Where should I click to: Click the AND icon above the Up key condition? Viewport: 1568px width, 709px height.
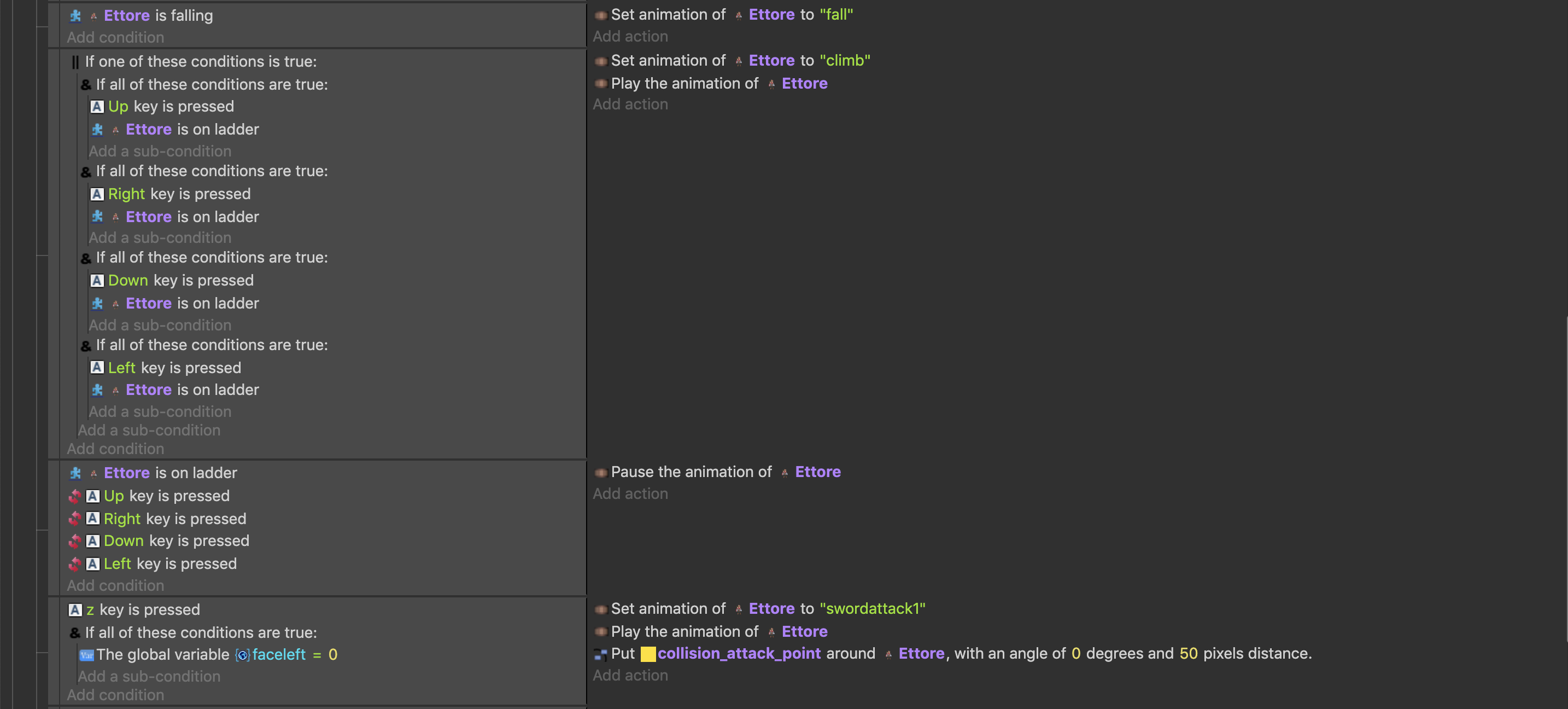point(86,85)
